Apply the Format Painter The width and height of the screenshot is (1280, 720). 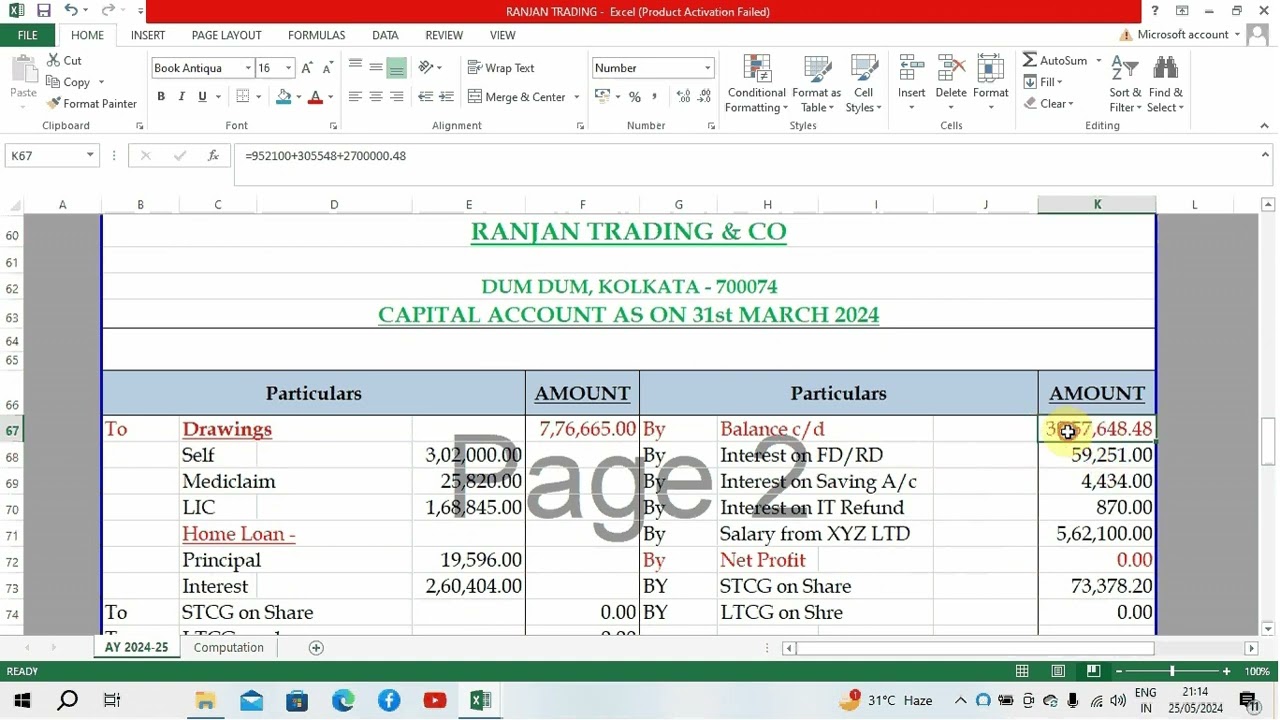pos(91,104)
